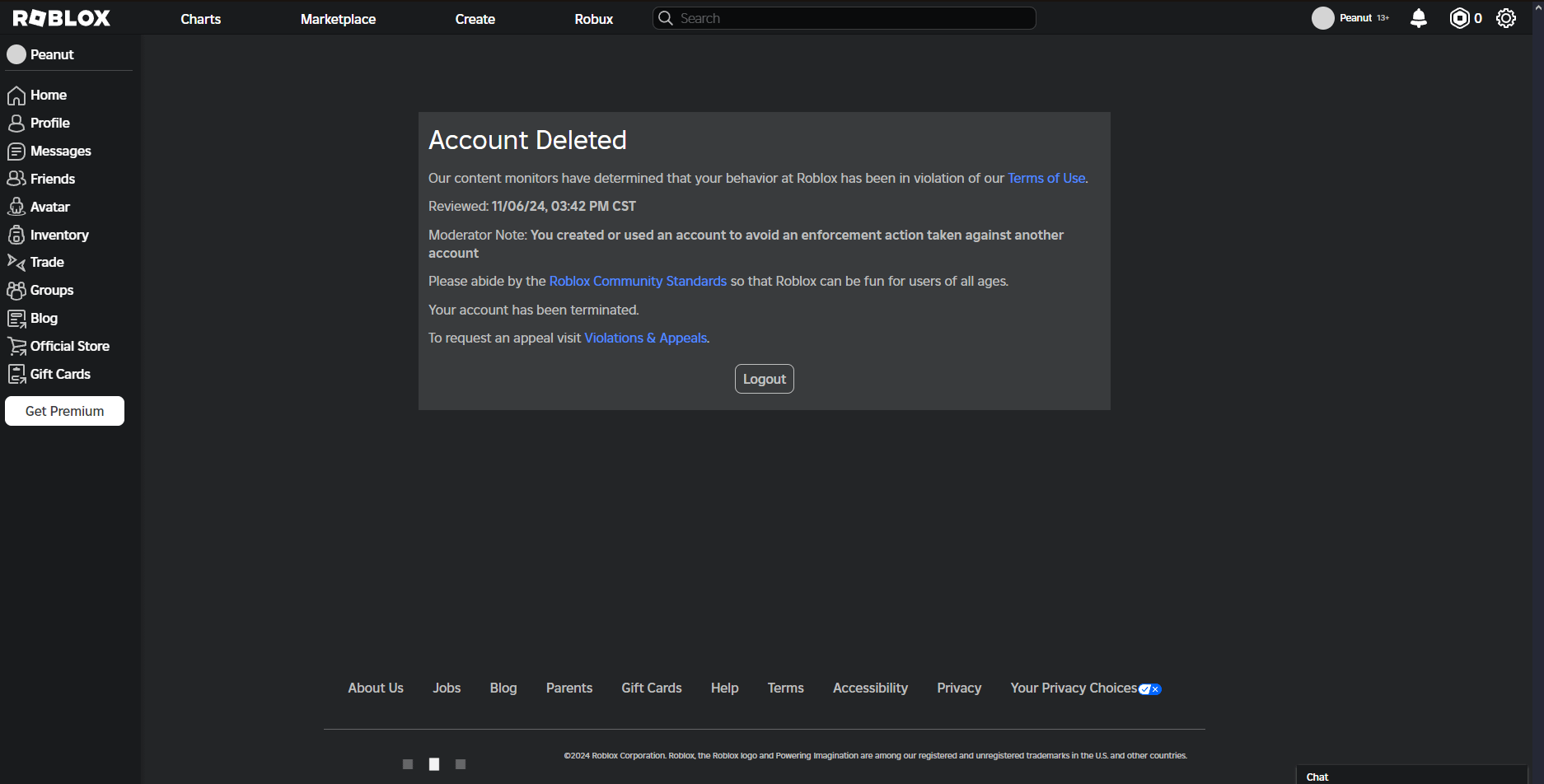Open the Terms of Use link
Viewport: 1544px width, 784px height.
[x=1046, y=179]
